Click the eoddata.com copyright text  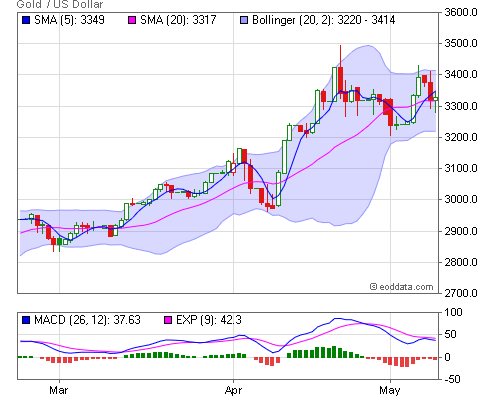pos(401,287)
